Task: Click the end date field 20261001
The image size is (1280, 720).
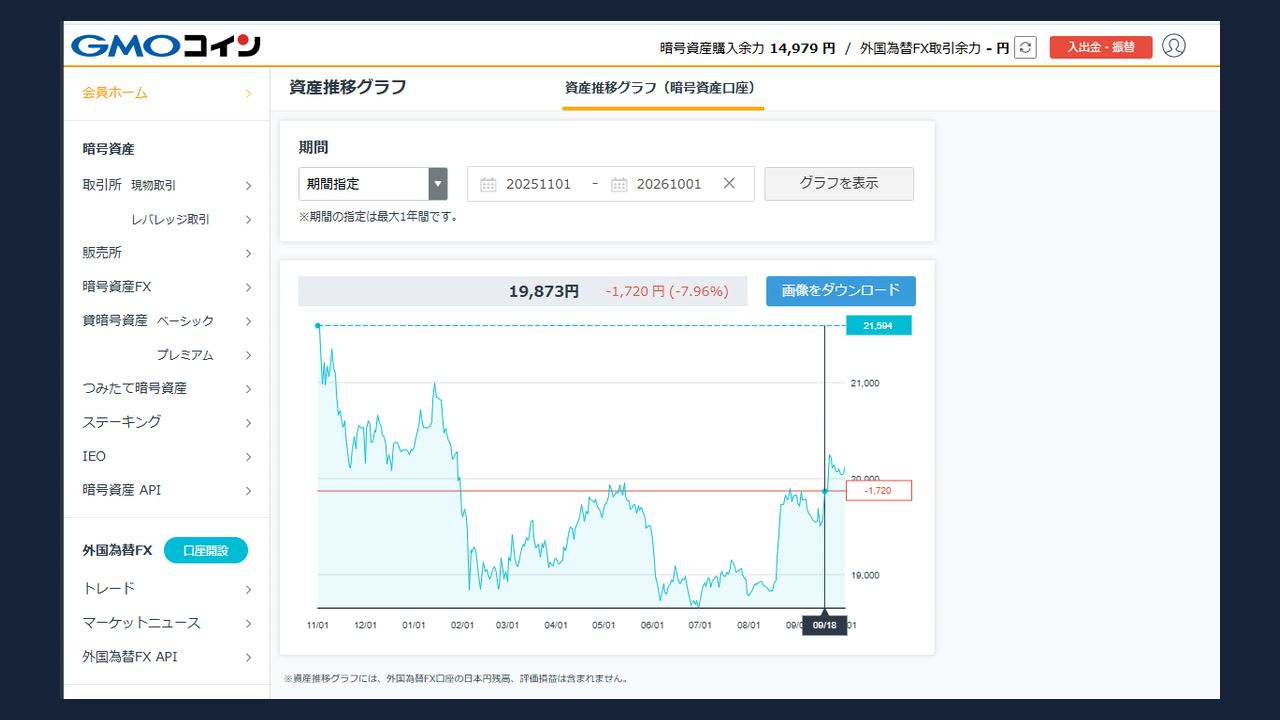Action: click(669, 184)
